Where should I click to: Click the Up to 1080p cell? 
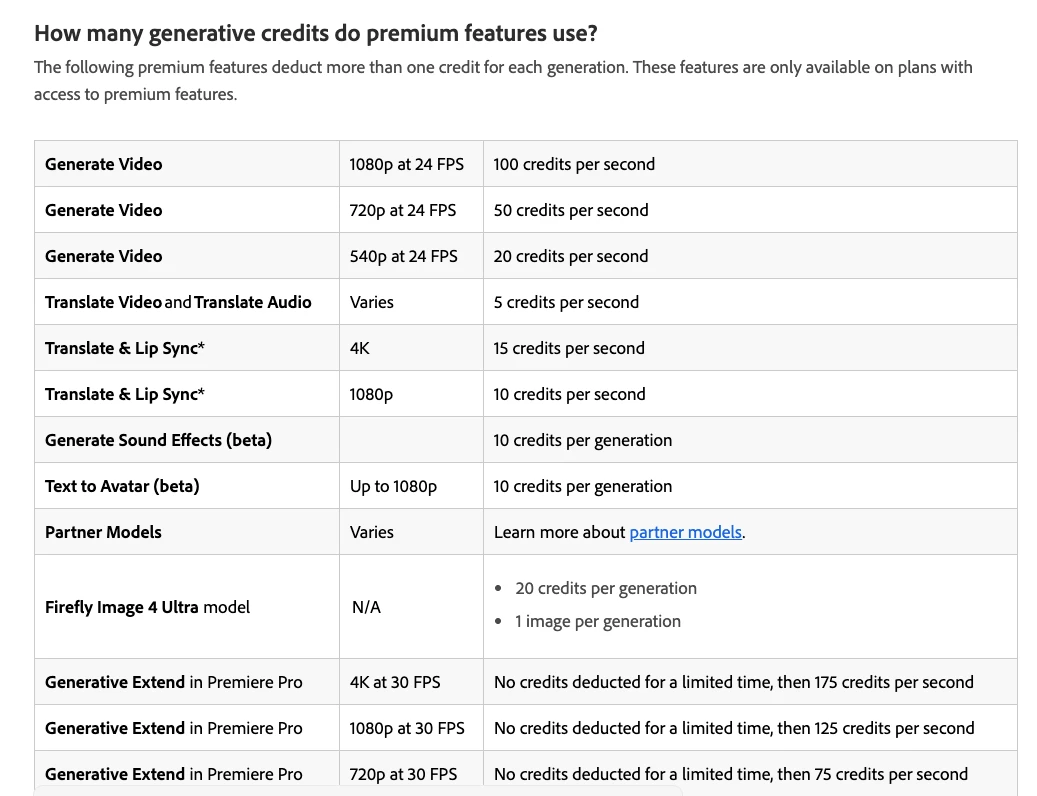pos(393,486)
